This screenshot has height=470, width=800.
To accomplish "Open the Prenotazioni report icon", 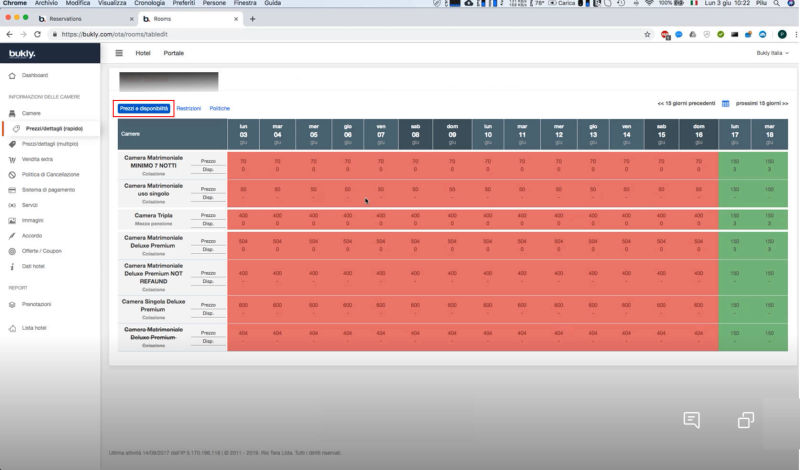I will [x=12, y=305].
